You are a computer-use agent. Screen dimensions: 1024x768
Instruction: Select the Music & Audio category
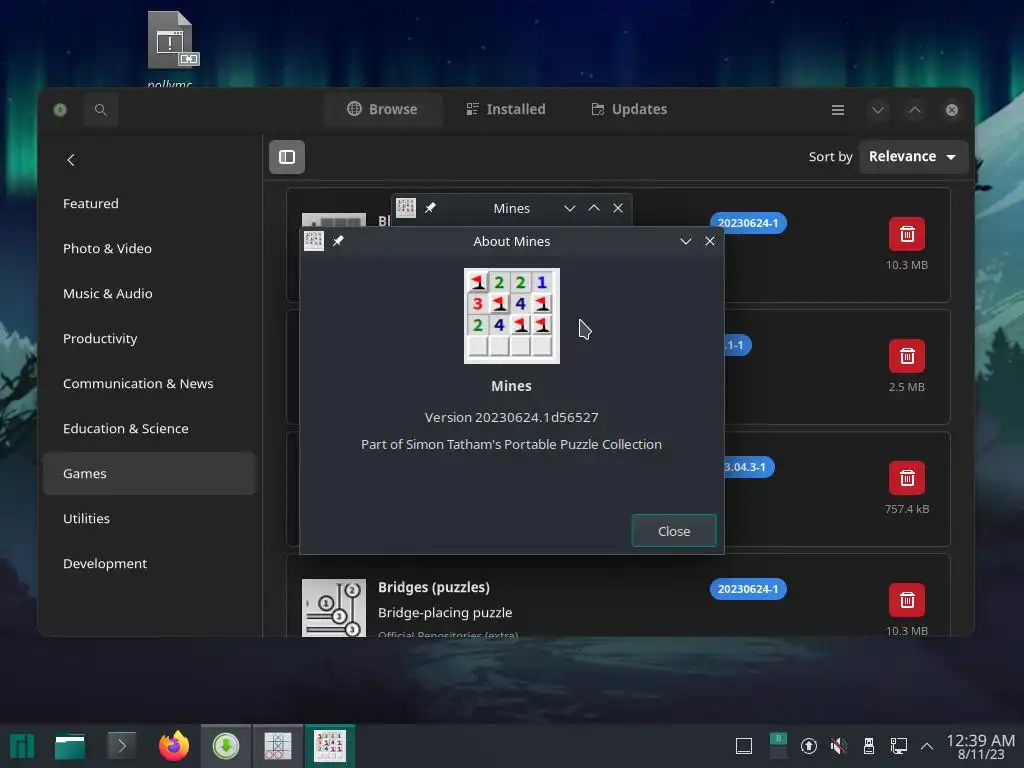150,294
